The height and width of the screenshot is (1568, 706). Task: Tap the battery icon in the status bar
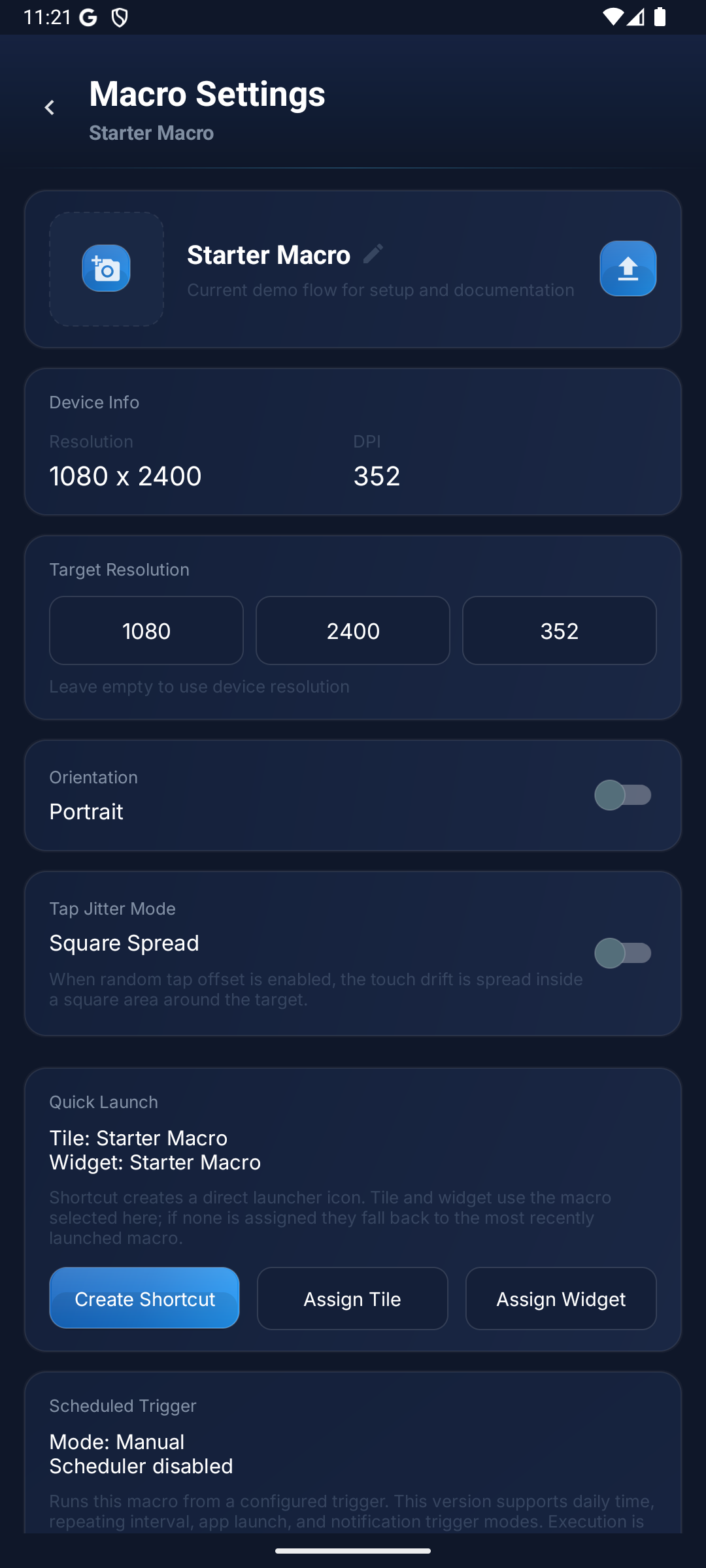tap(660, 18)
